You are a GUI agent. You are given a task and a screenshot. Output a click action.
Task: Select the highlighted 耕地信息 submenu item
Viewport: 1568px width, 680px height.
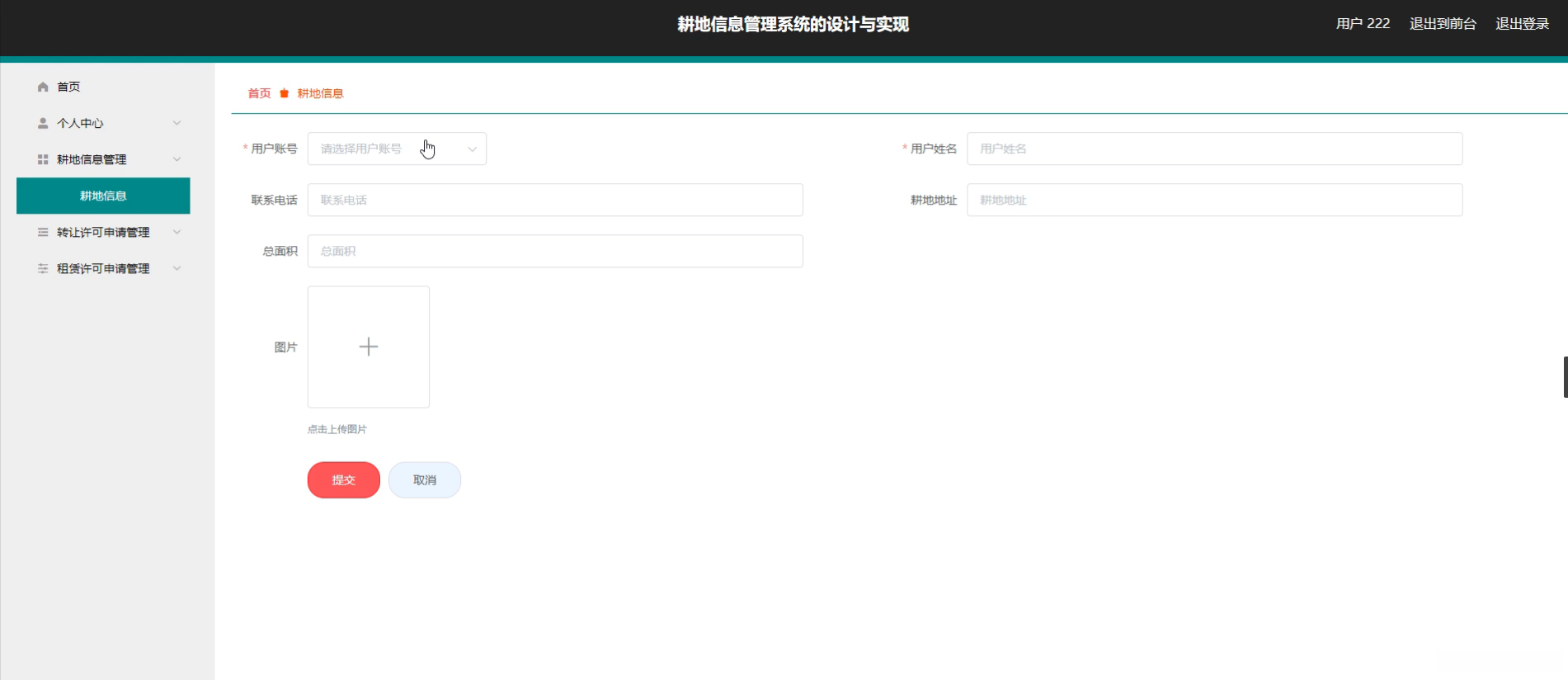pyautogui.click(x=103, y=196)
